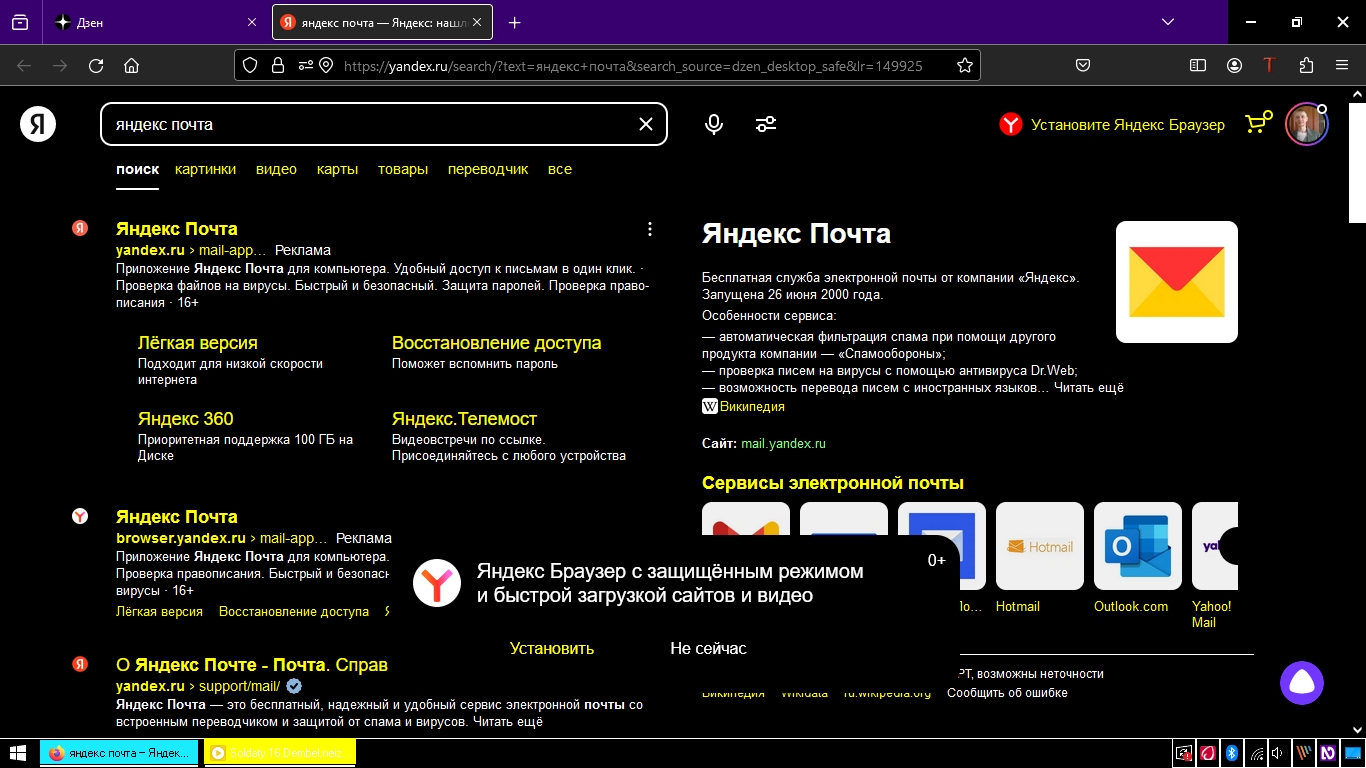Open the "Яндекс Почта" browser.yandex.ru result title
1366x768 pixels.
[x=177, y=517]
